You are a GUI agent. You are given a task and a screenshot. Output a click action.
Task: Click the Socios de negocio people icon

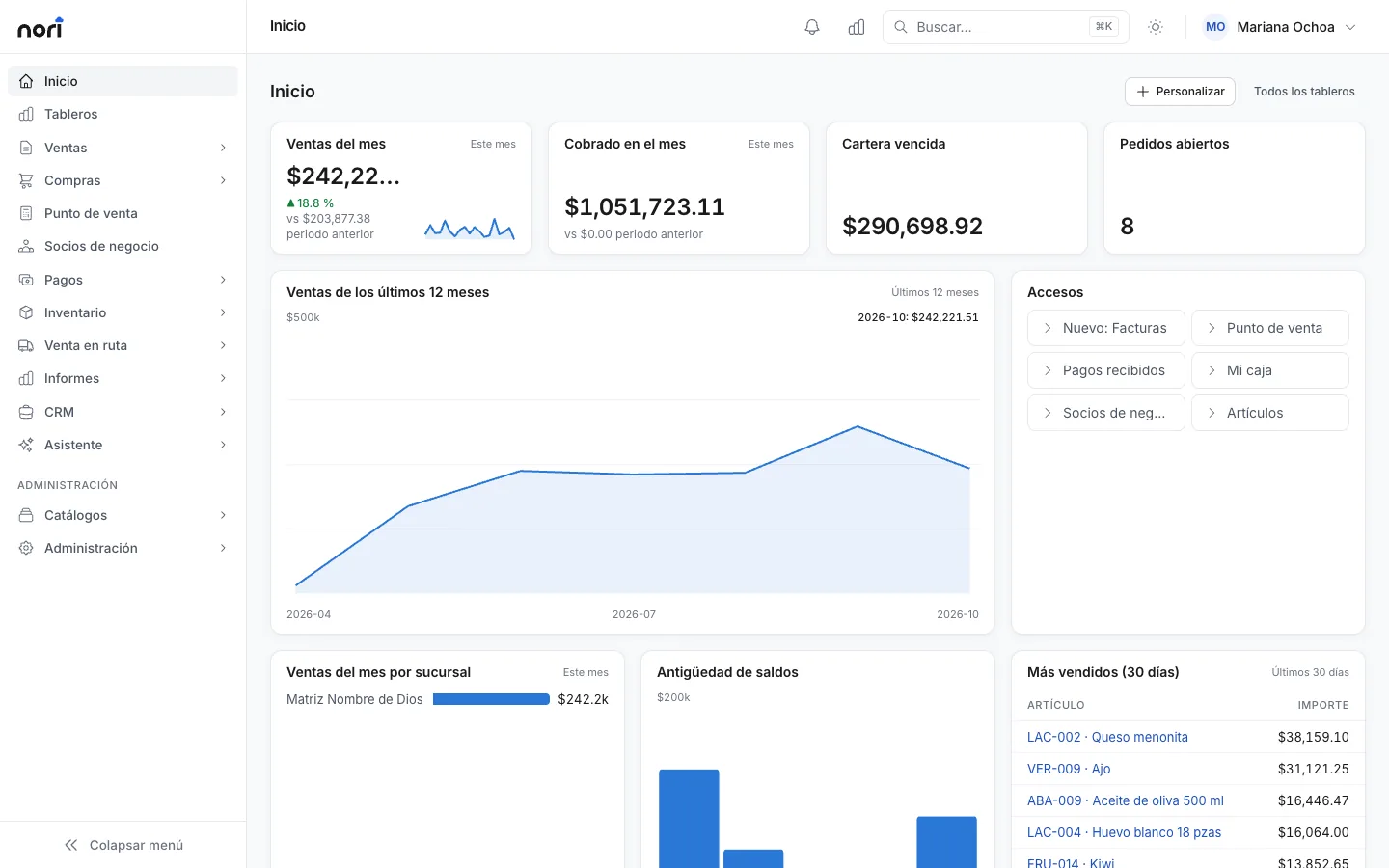(x=26, y=246)
